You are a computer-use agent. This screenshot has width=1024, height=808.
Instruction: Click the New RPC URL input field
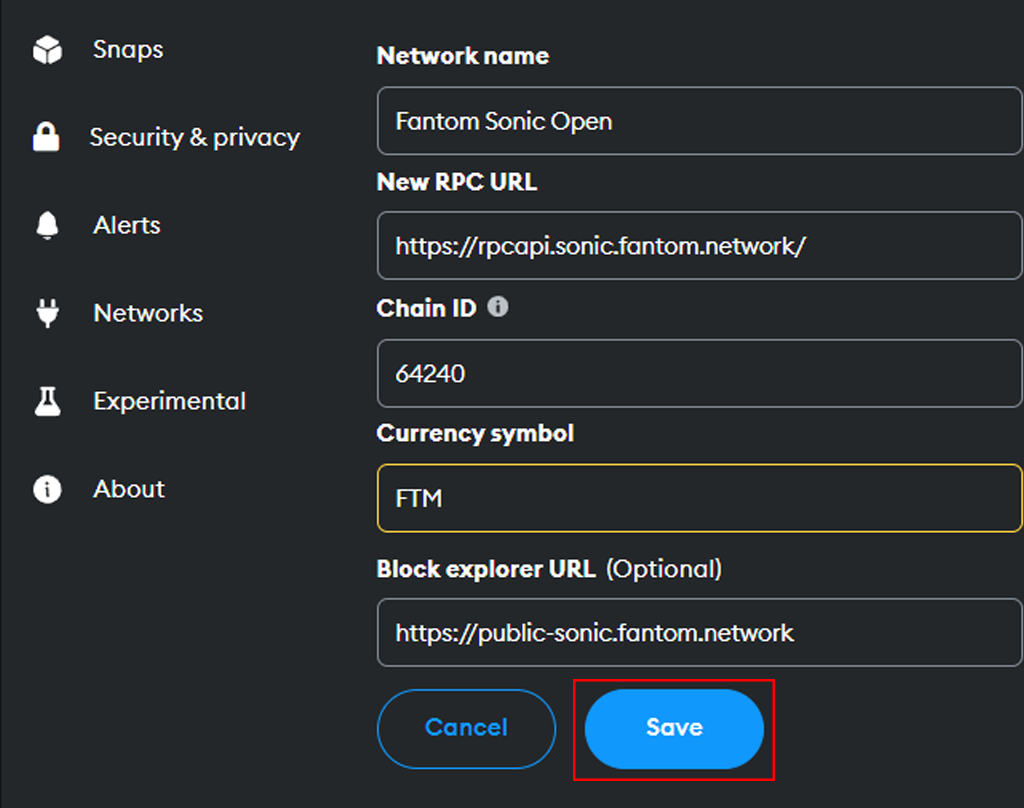pyautogui.click(x=699, y=246)
